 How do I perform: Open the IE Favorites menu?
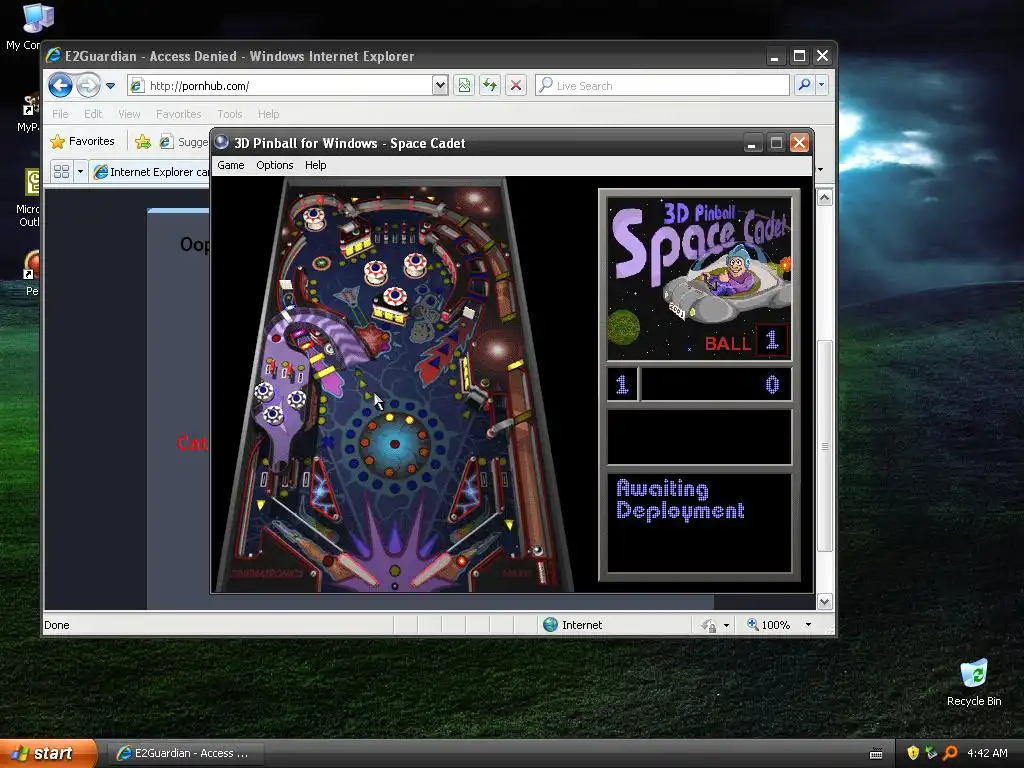point(178,114)
